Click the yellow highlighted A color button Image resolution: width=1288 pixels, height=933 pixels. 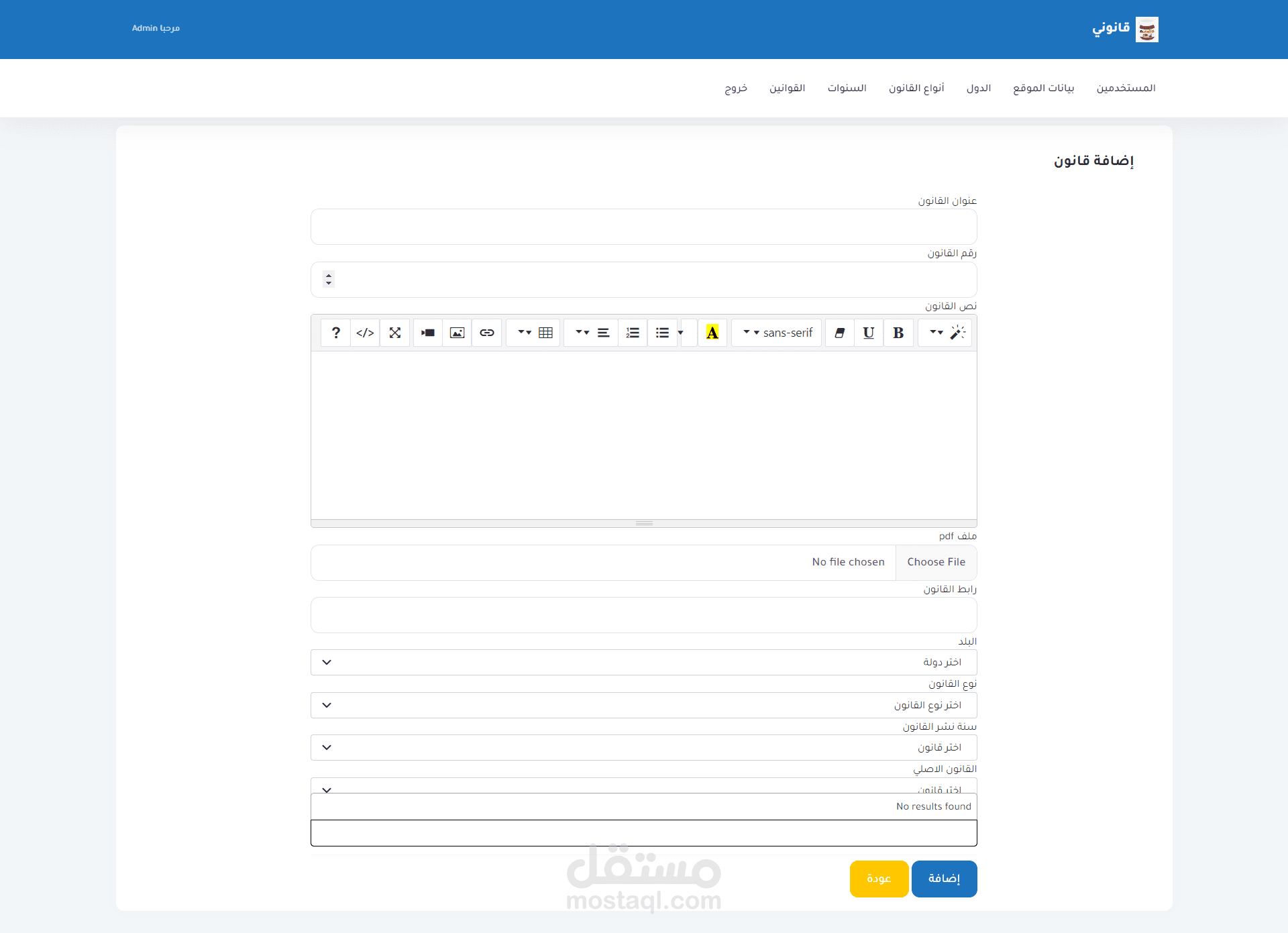(x=712, y=333)
